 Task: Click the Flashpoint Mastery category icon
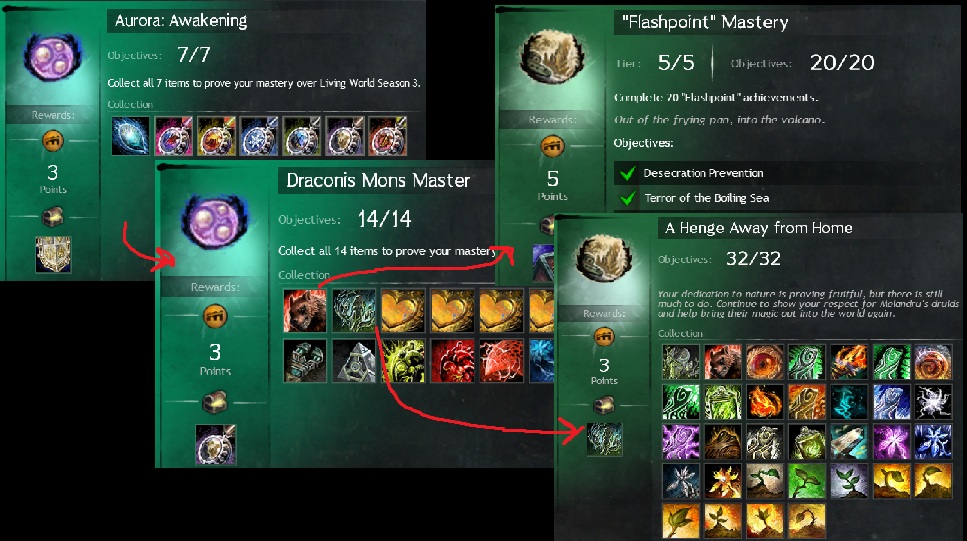click(x=553, y=59)
